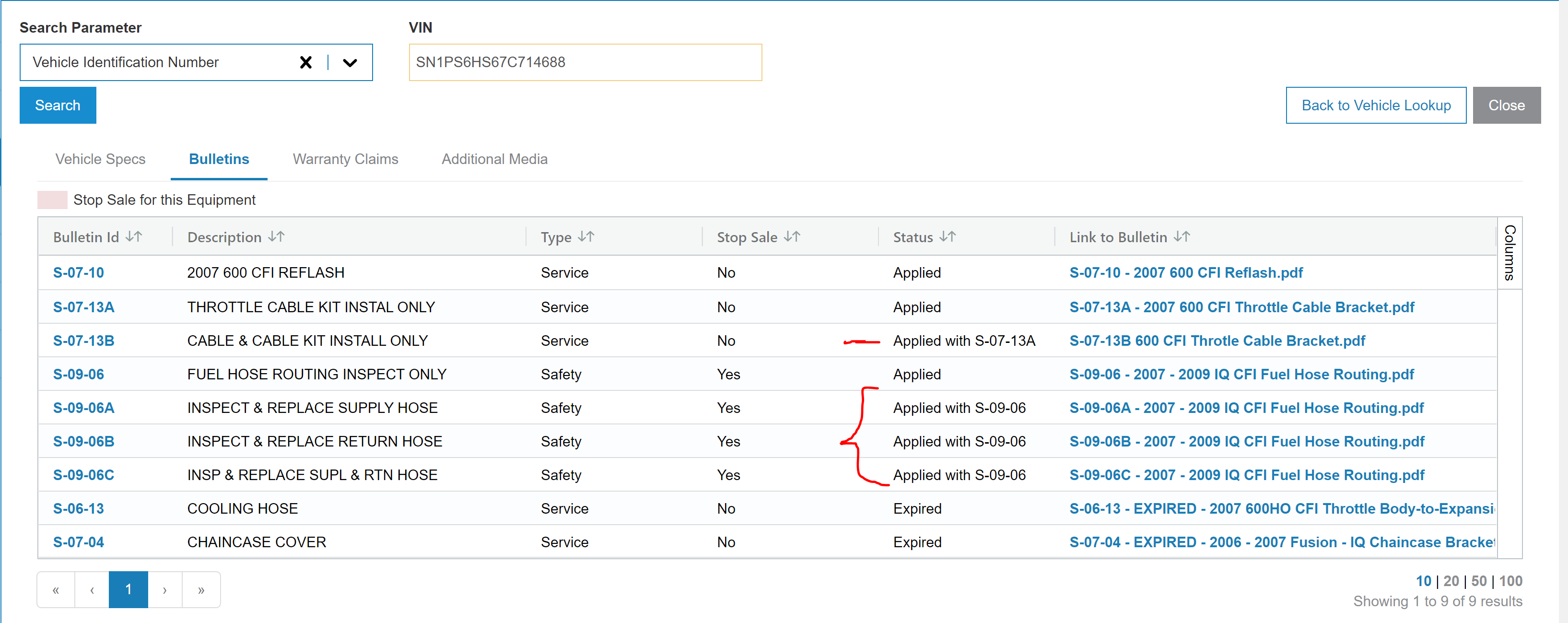Sort by Type column arrows

click(586, 237)
